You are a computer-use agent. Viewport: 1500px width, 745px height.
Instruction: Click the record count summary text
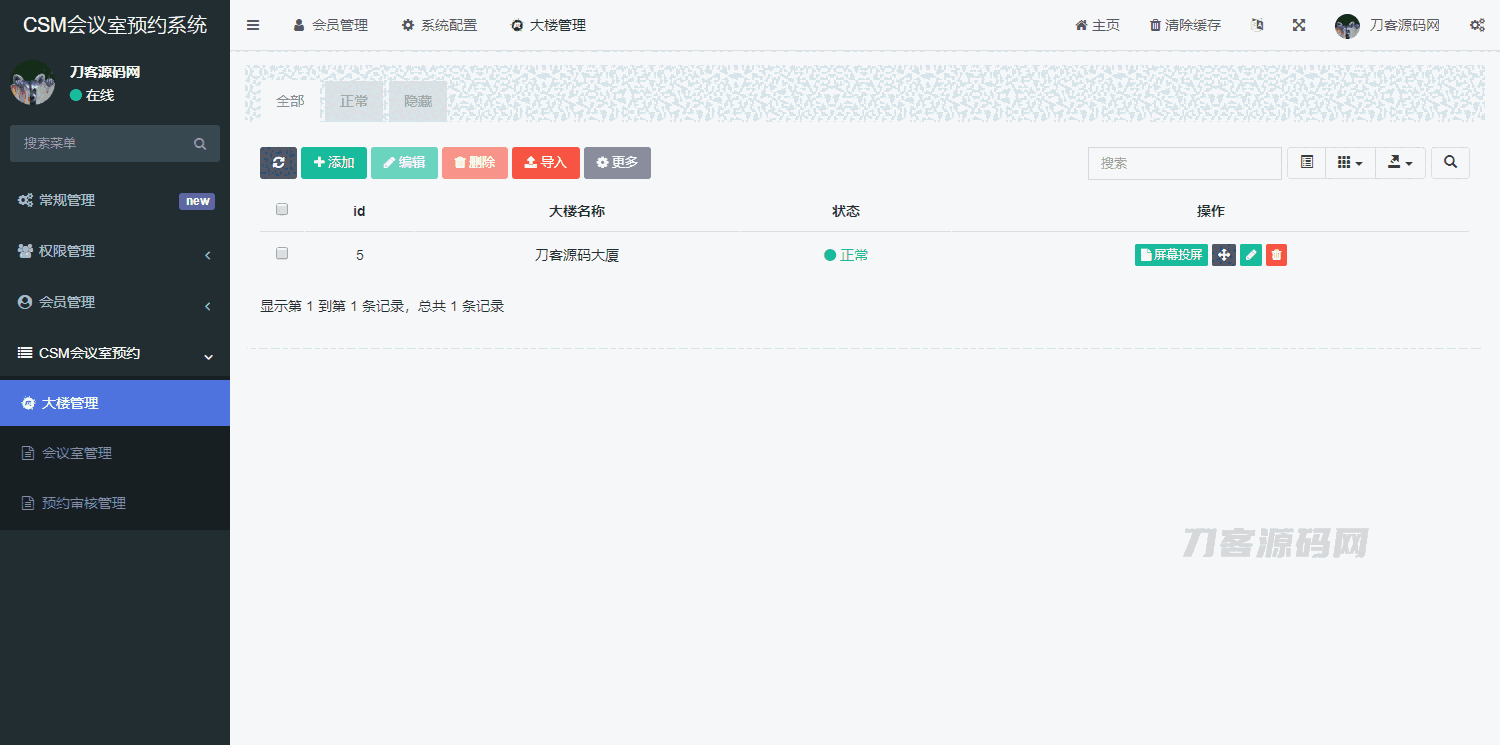[382, 306]
